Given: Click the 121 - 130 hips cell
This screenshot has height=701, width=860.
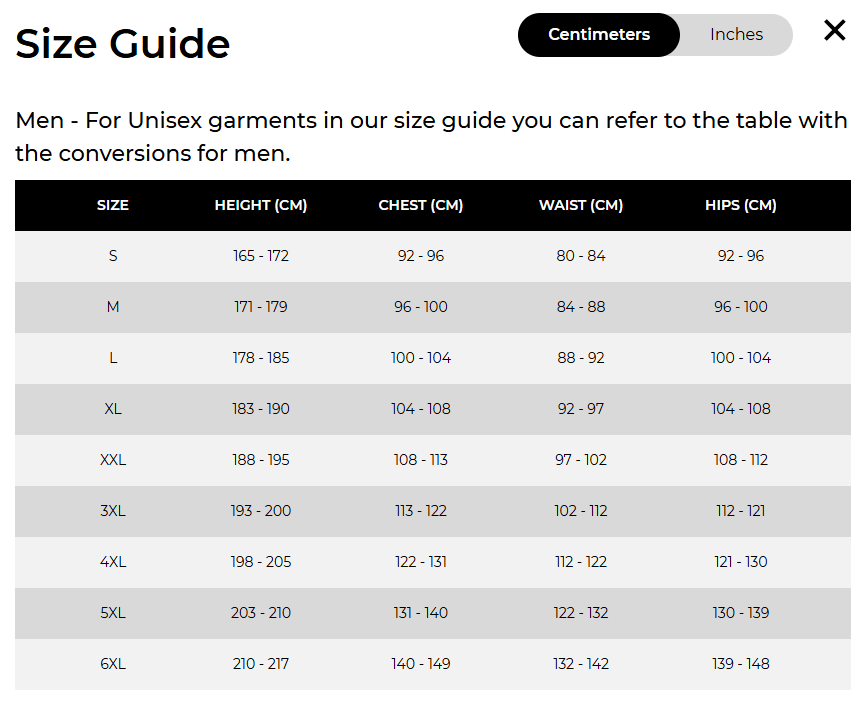Looking at the screenshot, I should coord(740,562).
